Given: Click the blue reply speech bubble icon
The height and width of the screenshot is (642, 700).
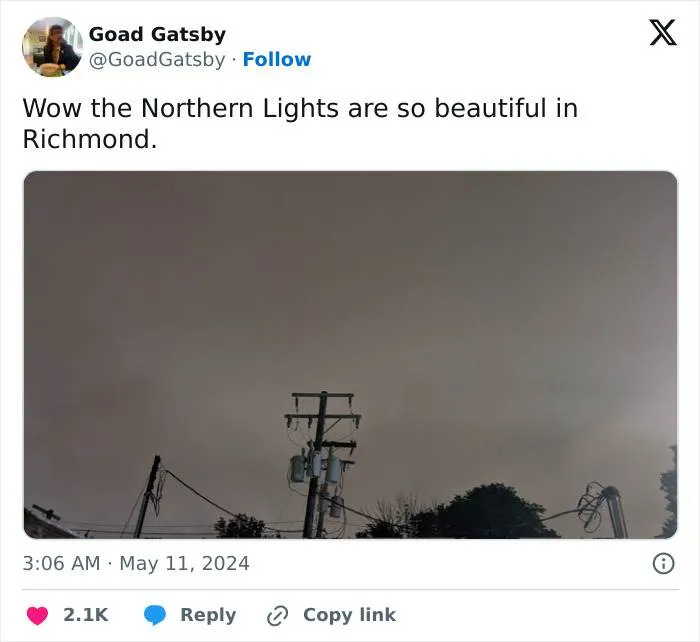Looking at the screenshot, I should click(154, 615).
